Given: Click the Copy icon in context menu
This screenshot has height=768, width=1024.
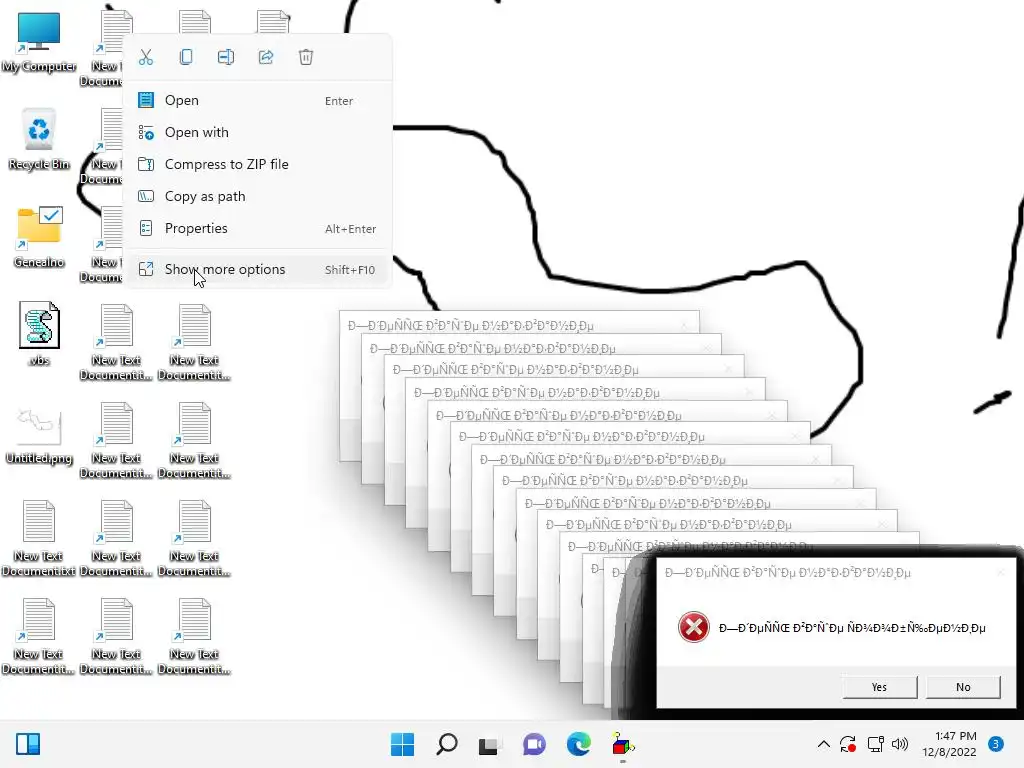Looking at the screenshot, I should point(186,57).
